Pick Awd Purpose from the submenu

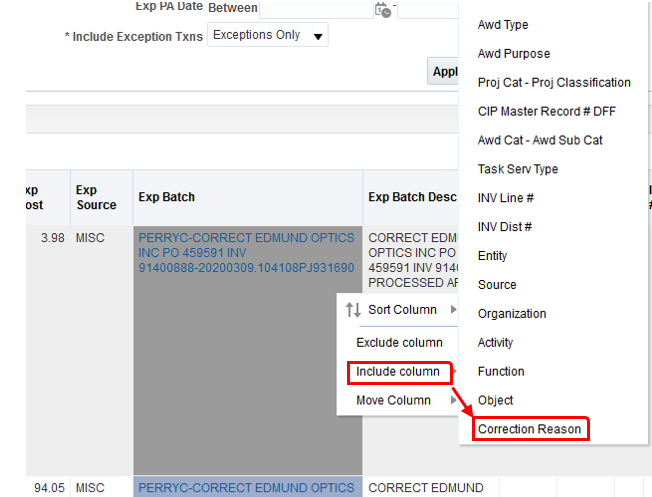point(514,54)
